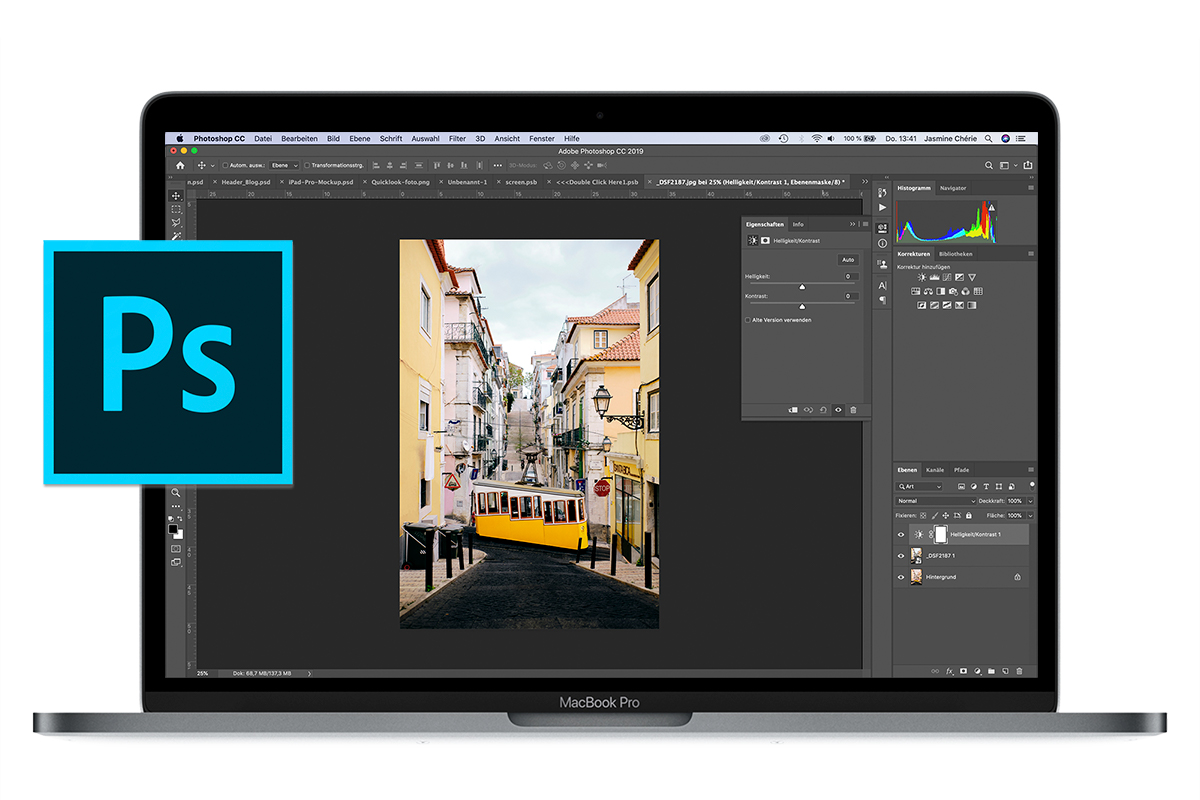Image resolution: width=1200 pixels, height=800 pixels.
Task: Enable the Autom. ausw. checkbox
Action: pos(225,165)
